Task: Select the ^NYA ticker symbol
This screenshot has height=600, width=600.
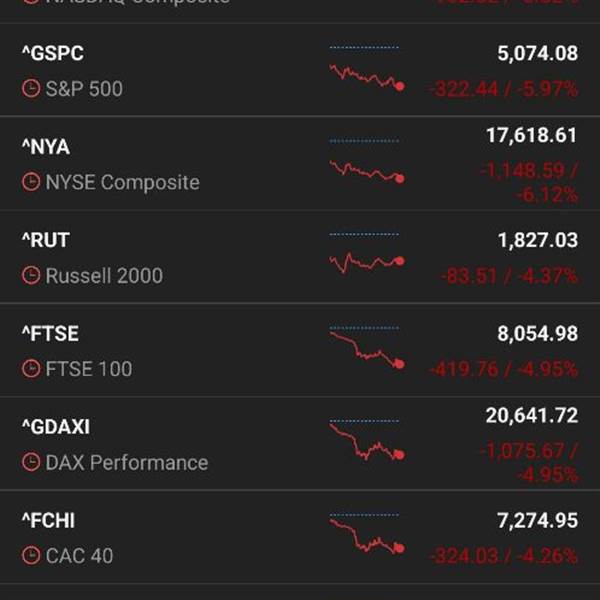Action: [46, 147]
